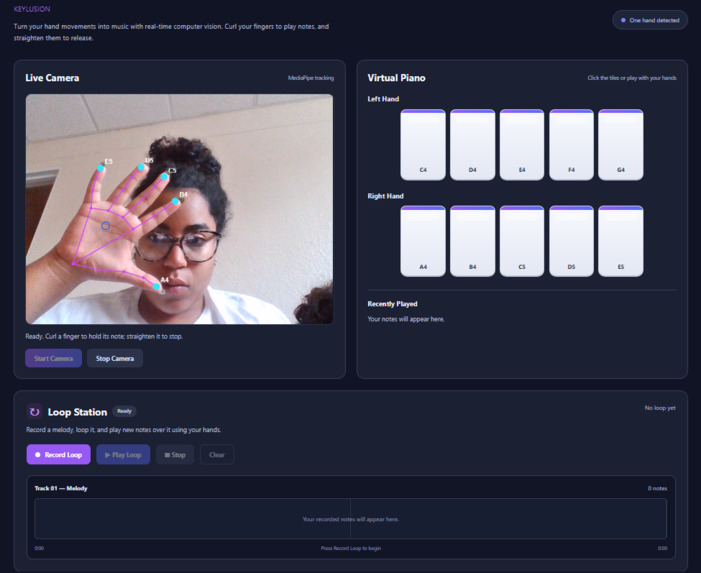This screenshot has height=573, width=701.
Task: Play the C4 piano tile
Action: (x=423, y=145)
